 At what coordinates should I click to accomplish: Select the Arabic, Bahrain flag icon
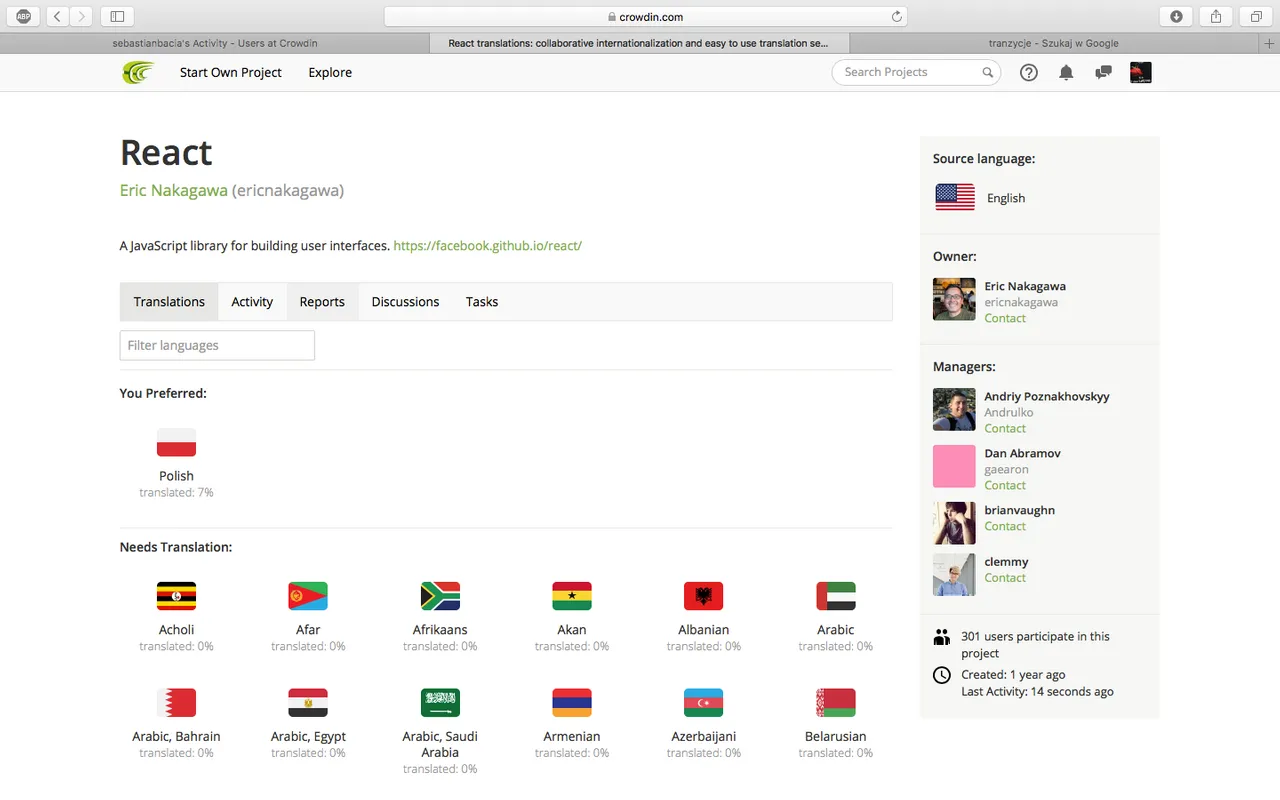click(x=176, y=703)
